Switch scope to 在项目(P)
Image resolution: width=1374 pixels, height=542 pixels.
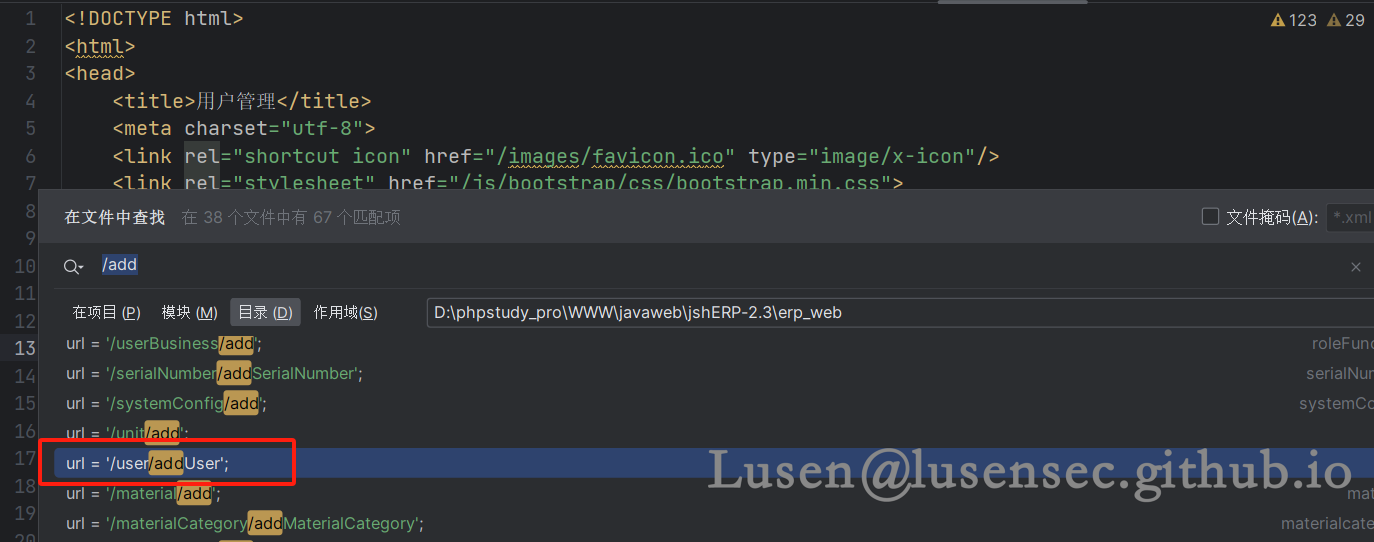(x=106, y=312)
